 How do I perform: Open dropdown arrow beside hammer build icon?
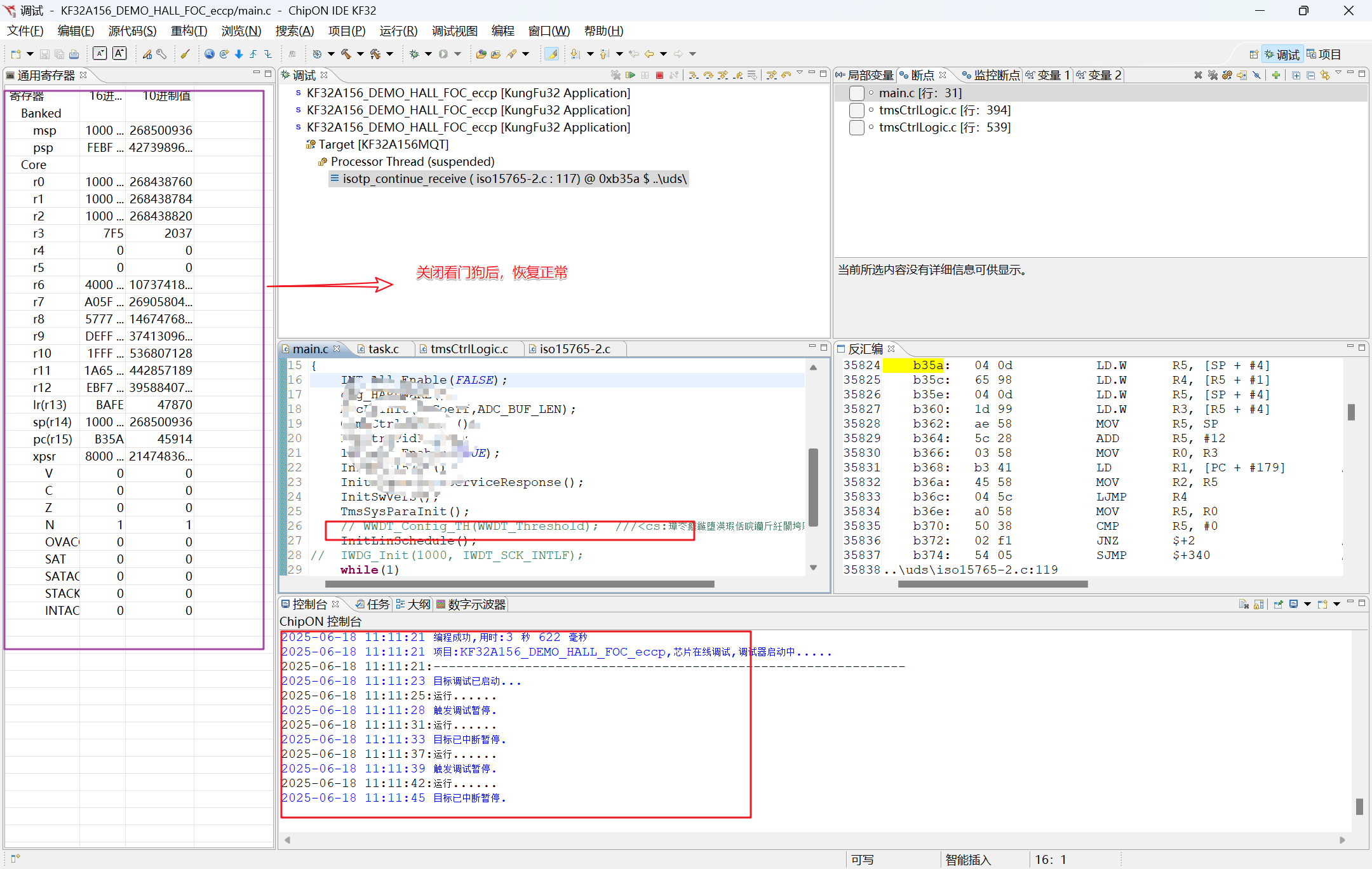point(360,54)
